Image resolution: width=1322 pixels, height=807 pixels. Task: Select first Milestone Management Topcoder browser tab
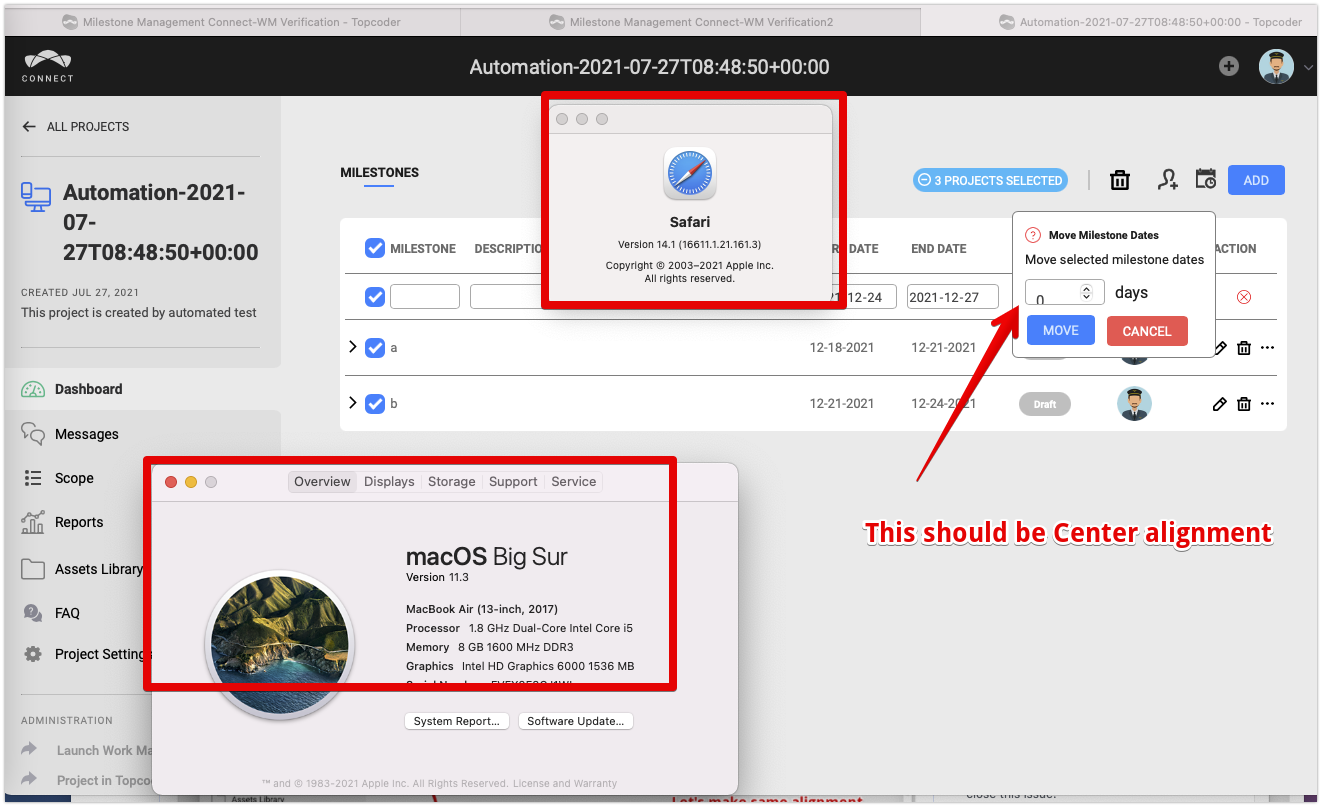[x=232, y=22]
